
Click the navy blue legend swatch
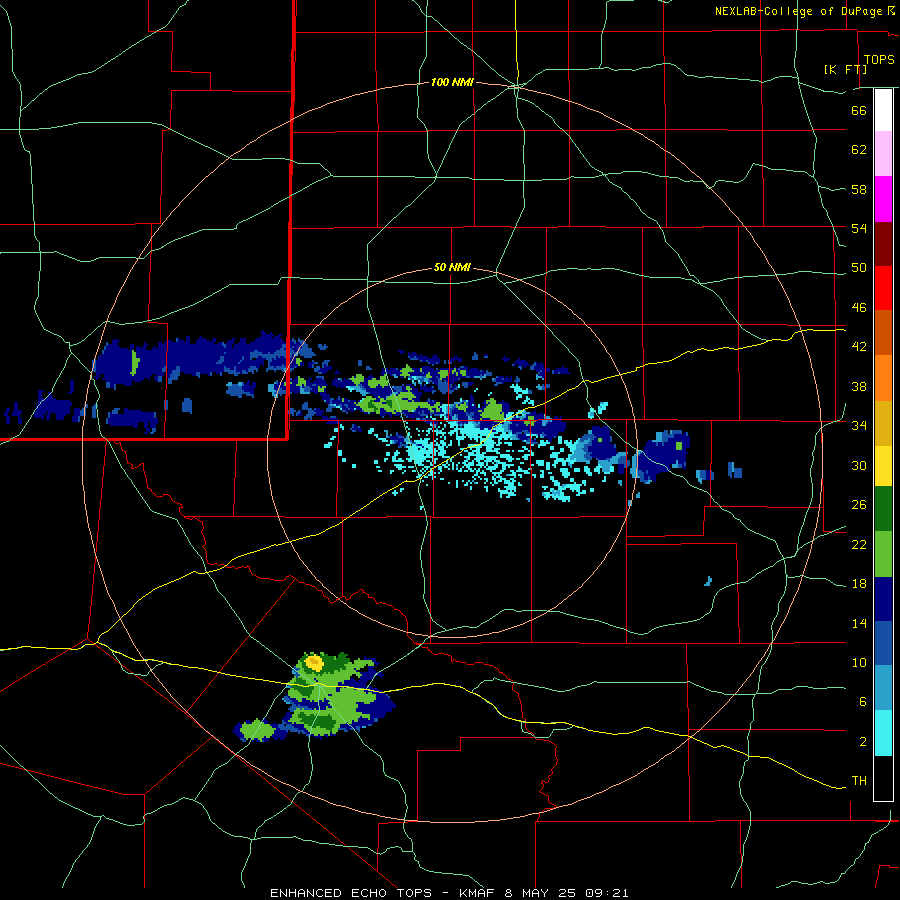coord(883,599)
